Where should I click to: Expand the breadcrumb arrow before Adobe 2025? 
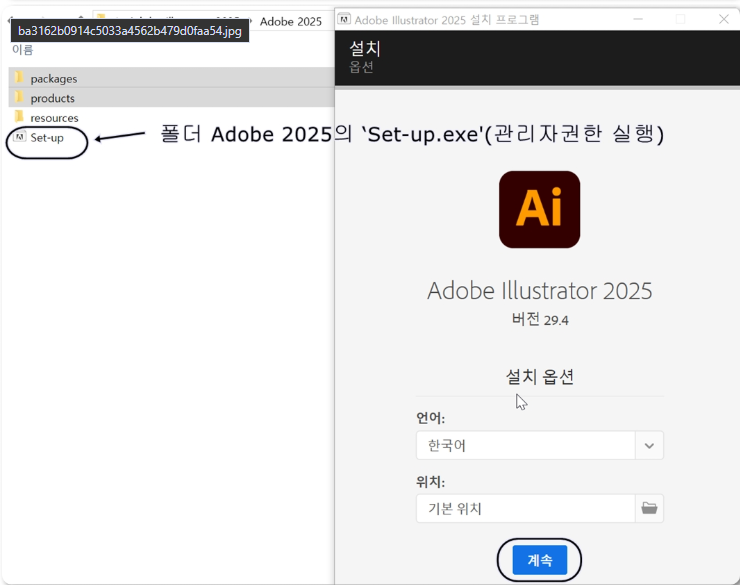click(250, 21)
